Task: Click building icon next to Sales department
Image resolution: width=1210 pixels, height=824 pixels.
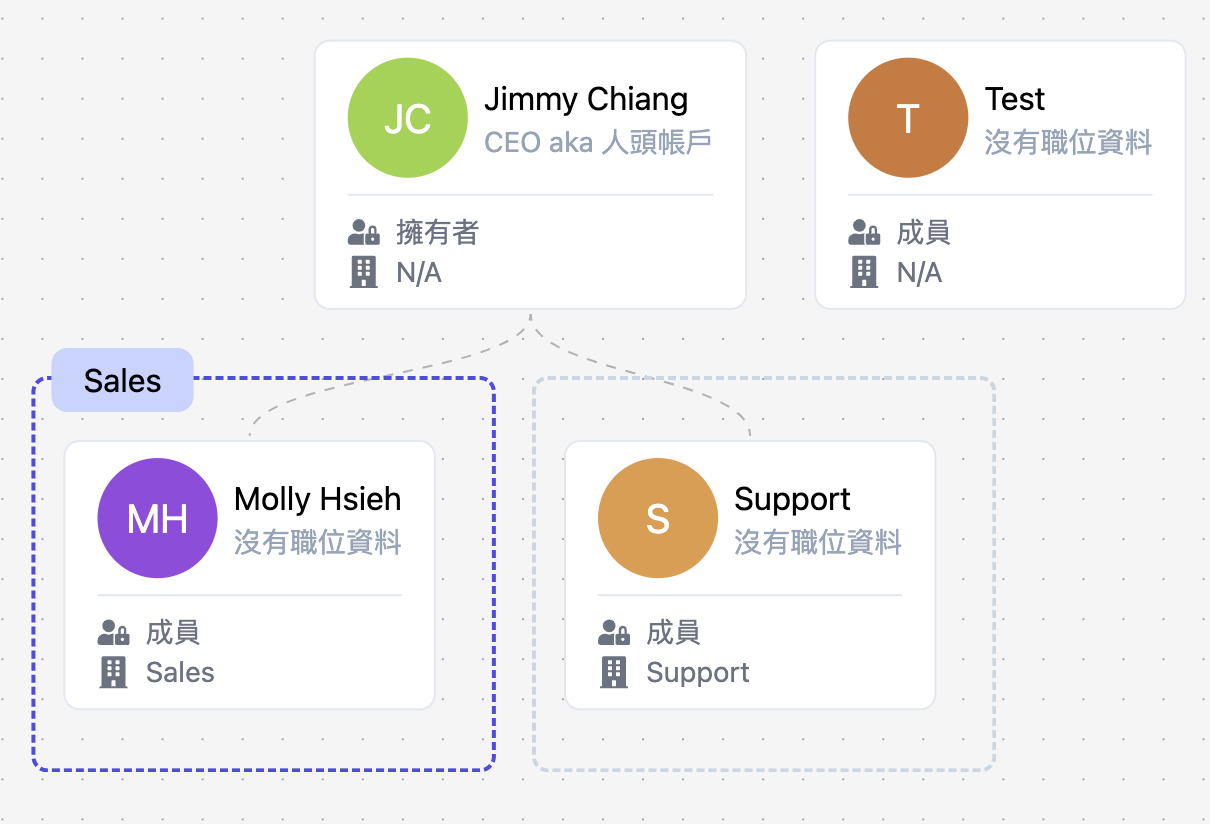Action: pos(113,672)
